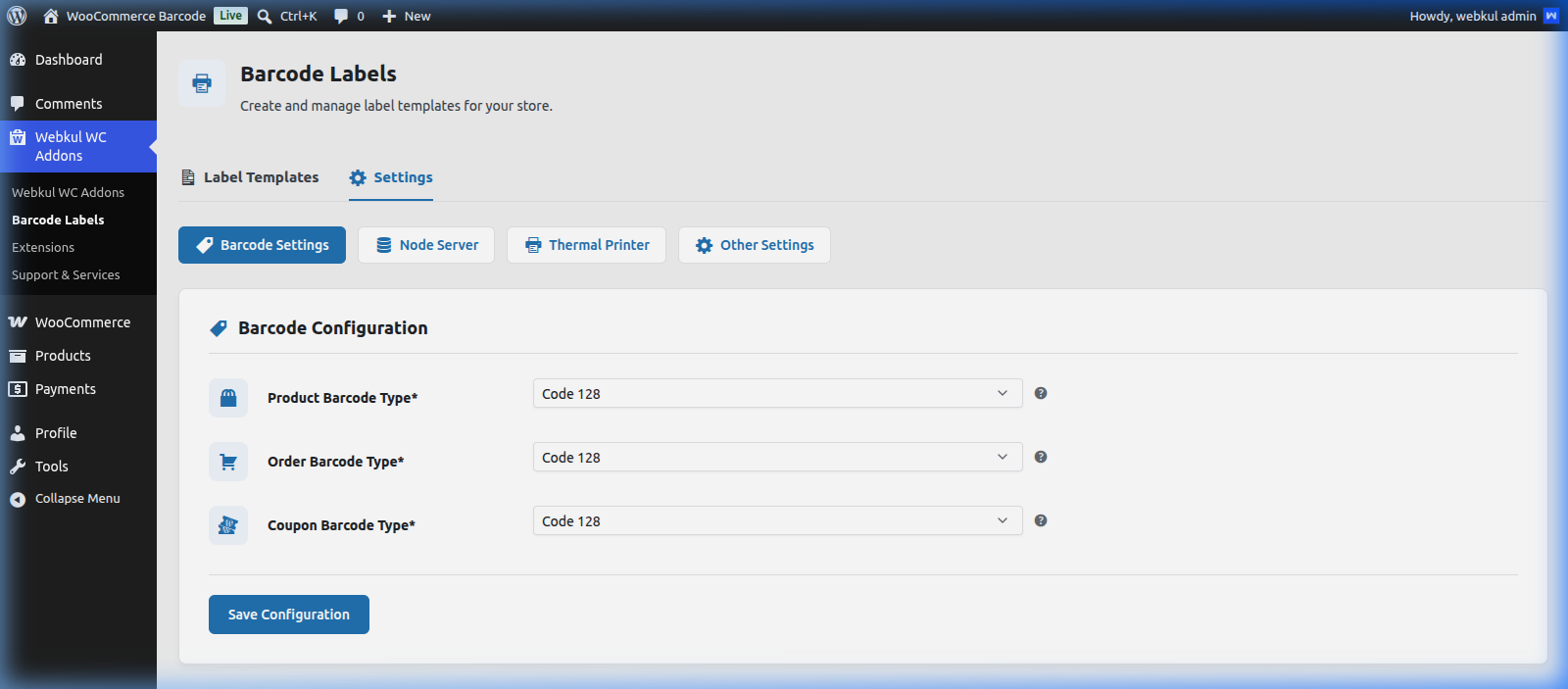Click the Collapse Menu arrow icon
Image resolution: width=1568 pixels, height=689 pixels.
(x=18, y=499)
